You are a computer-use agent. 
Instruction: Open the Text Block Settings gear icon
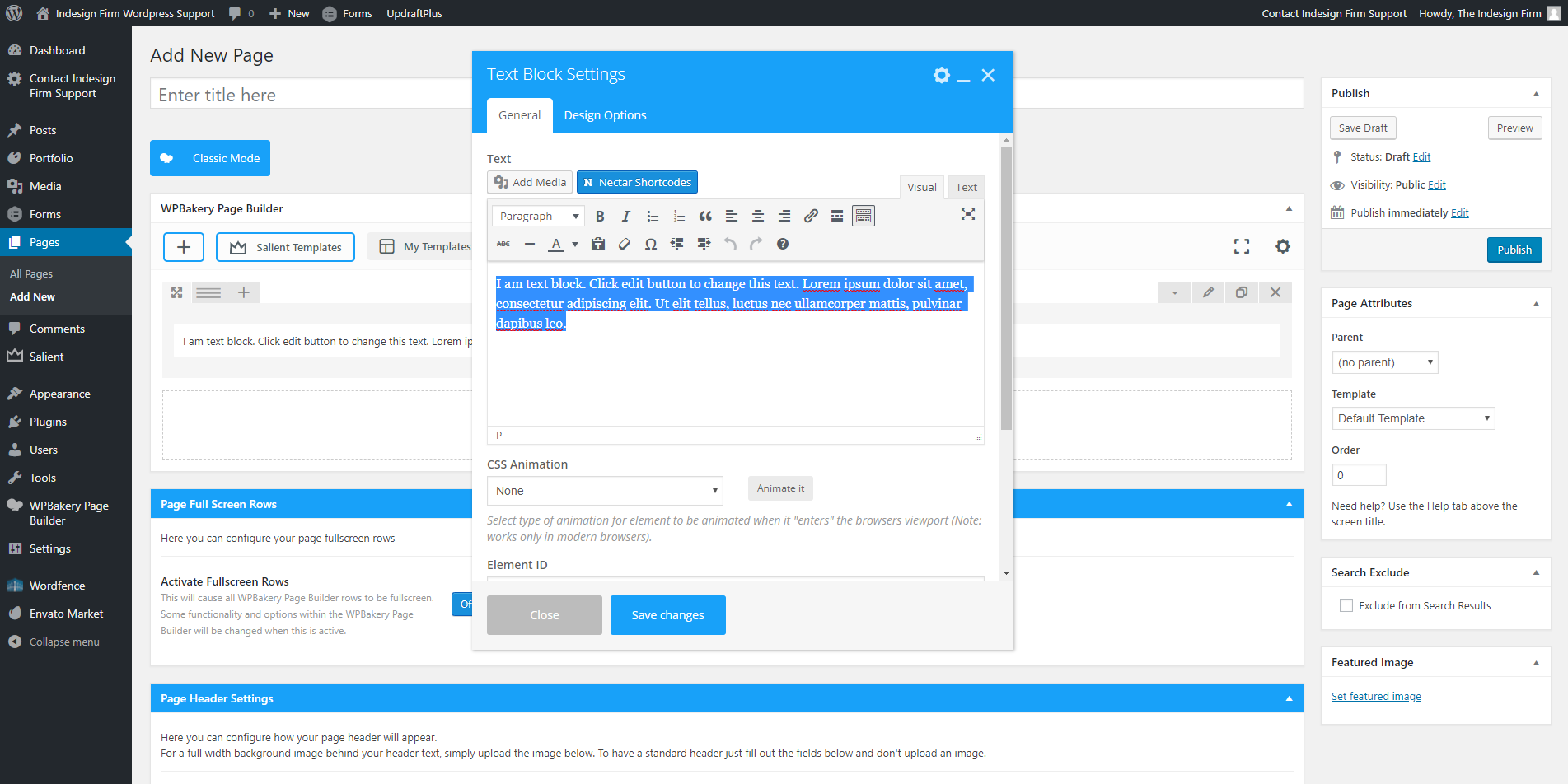click(x=941, y=75)
